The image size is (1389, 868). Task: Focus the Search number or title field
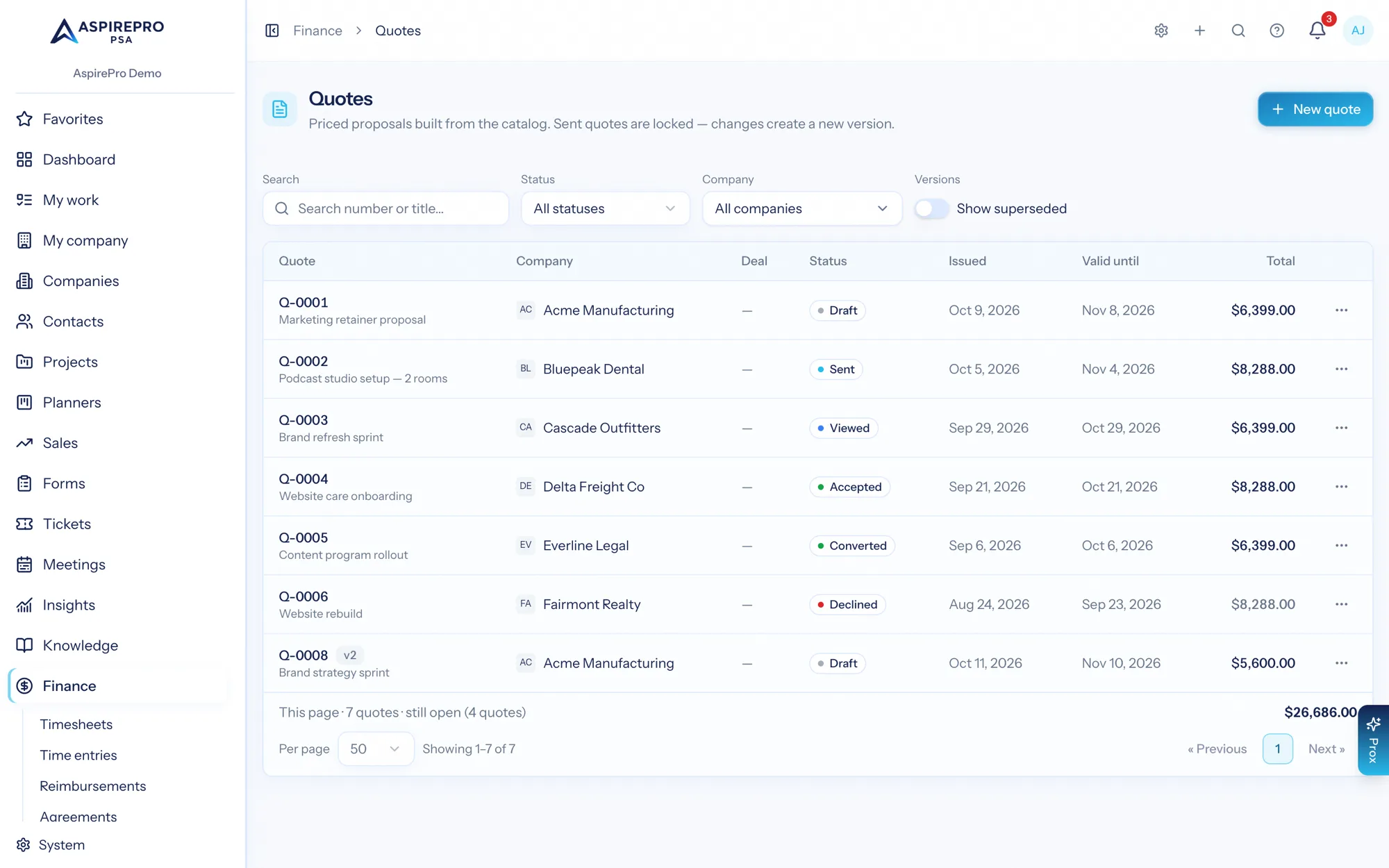(x=385, y=208)
